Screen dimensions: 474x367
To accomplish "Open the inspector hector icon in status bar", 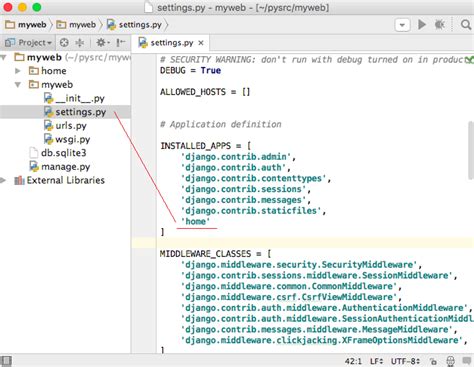I will [x=450, y=361].
